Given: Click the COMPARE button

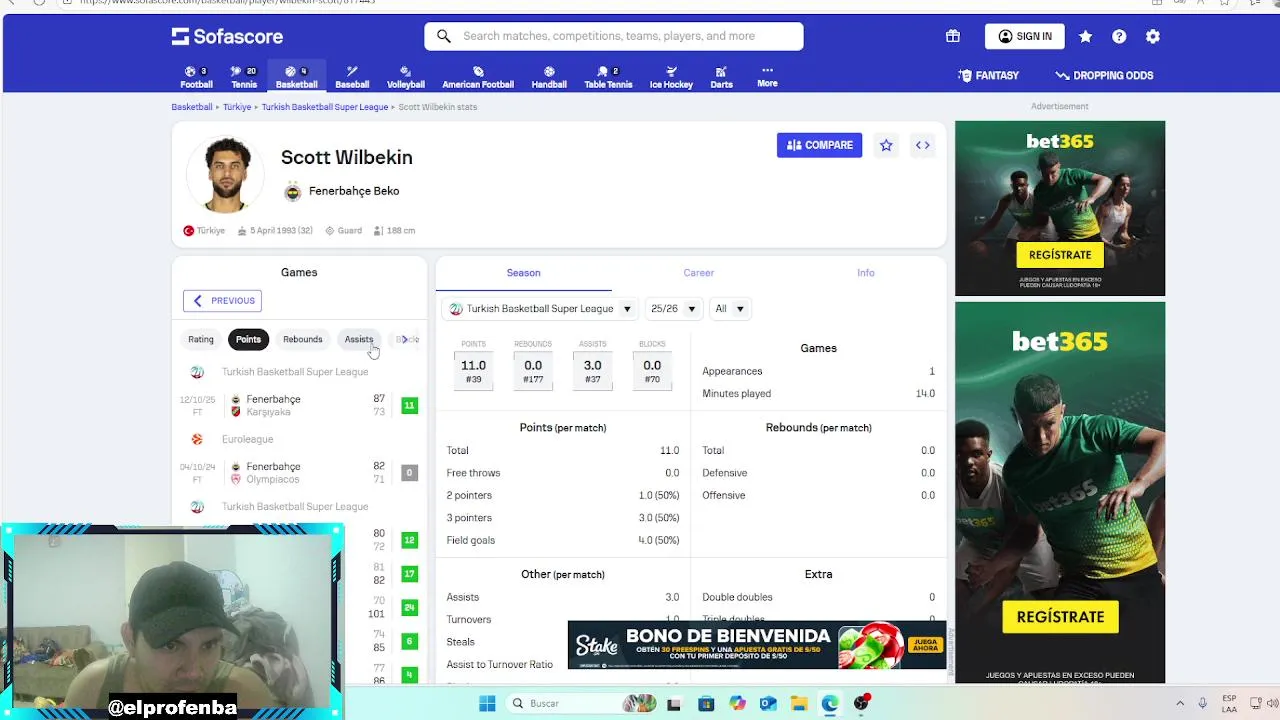Looking at the screenshot, I should tap(819, 145).
